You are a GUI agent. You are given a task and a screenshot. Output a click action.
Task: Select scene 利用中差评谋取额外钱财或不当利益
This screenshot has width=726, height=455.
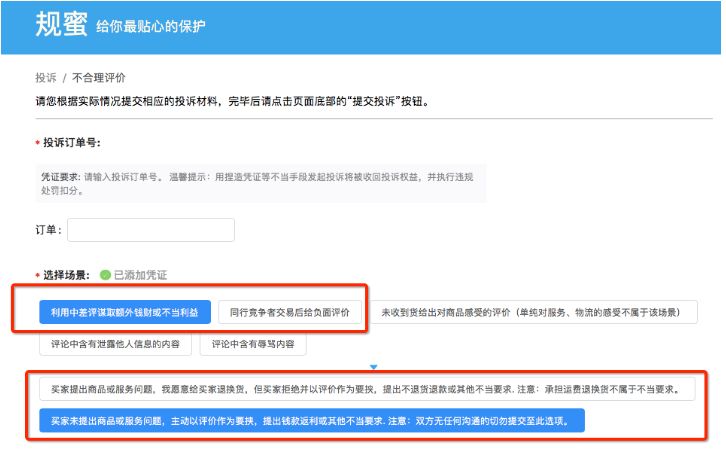tap(125, 312)
